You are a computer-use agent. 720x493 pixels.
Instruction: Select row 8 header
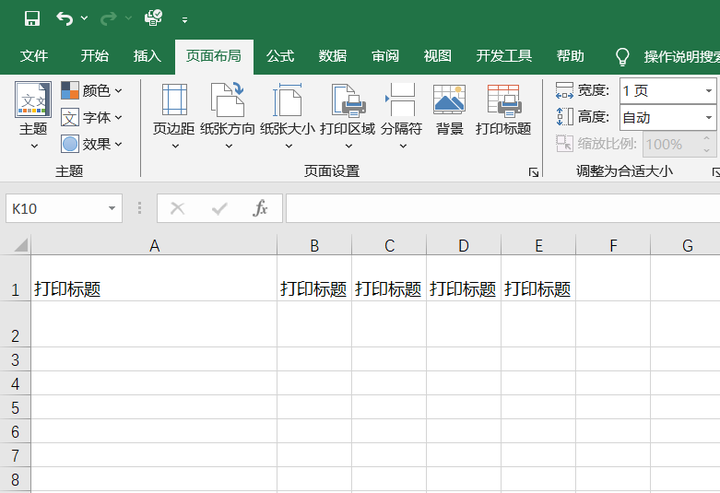pyautogui.click(x=15, y=479)
